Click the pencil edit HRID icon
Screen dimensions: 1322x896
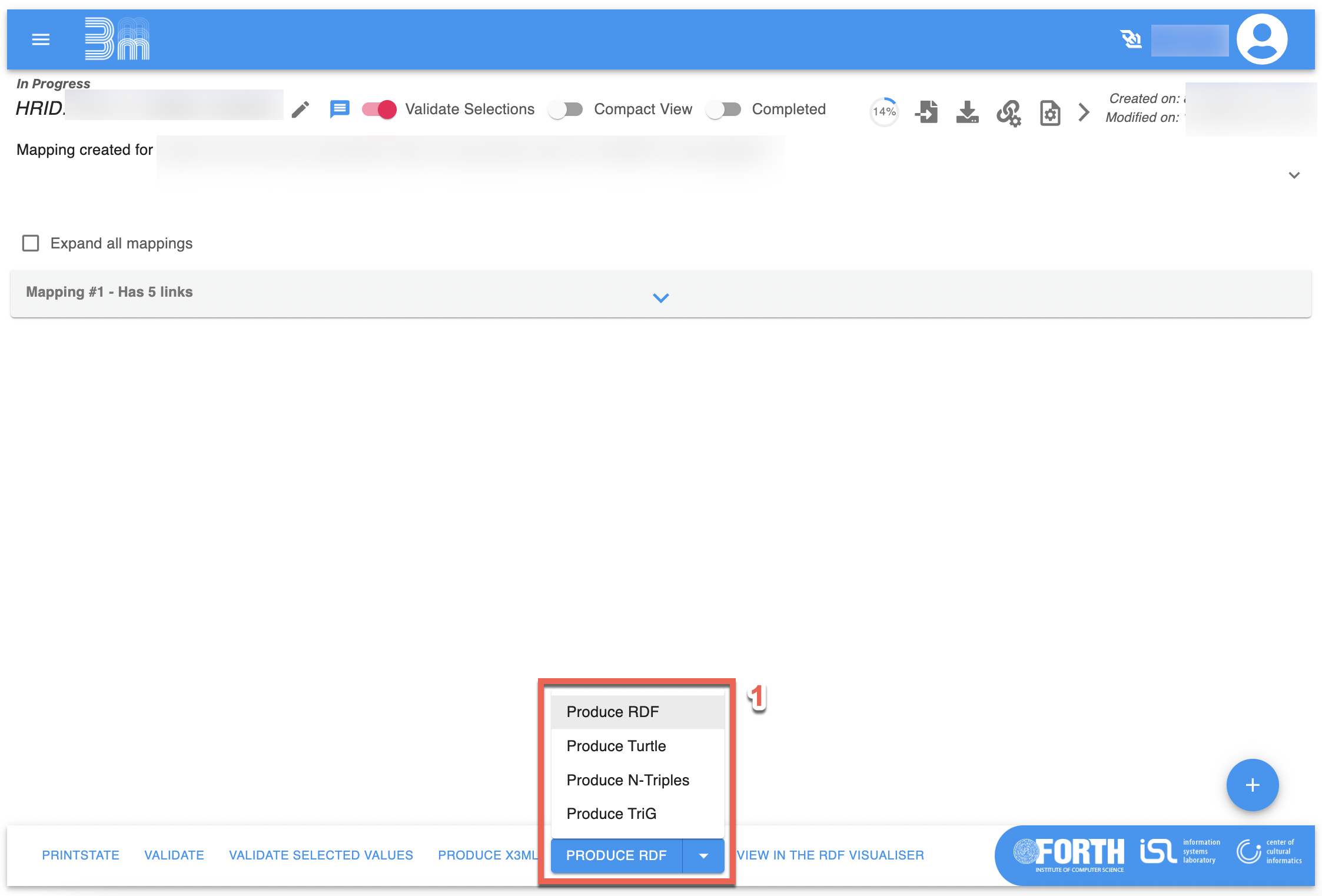[x=300, y=109]
